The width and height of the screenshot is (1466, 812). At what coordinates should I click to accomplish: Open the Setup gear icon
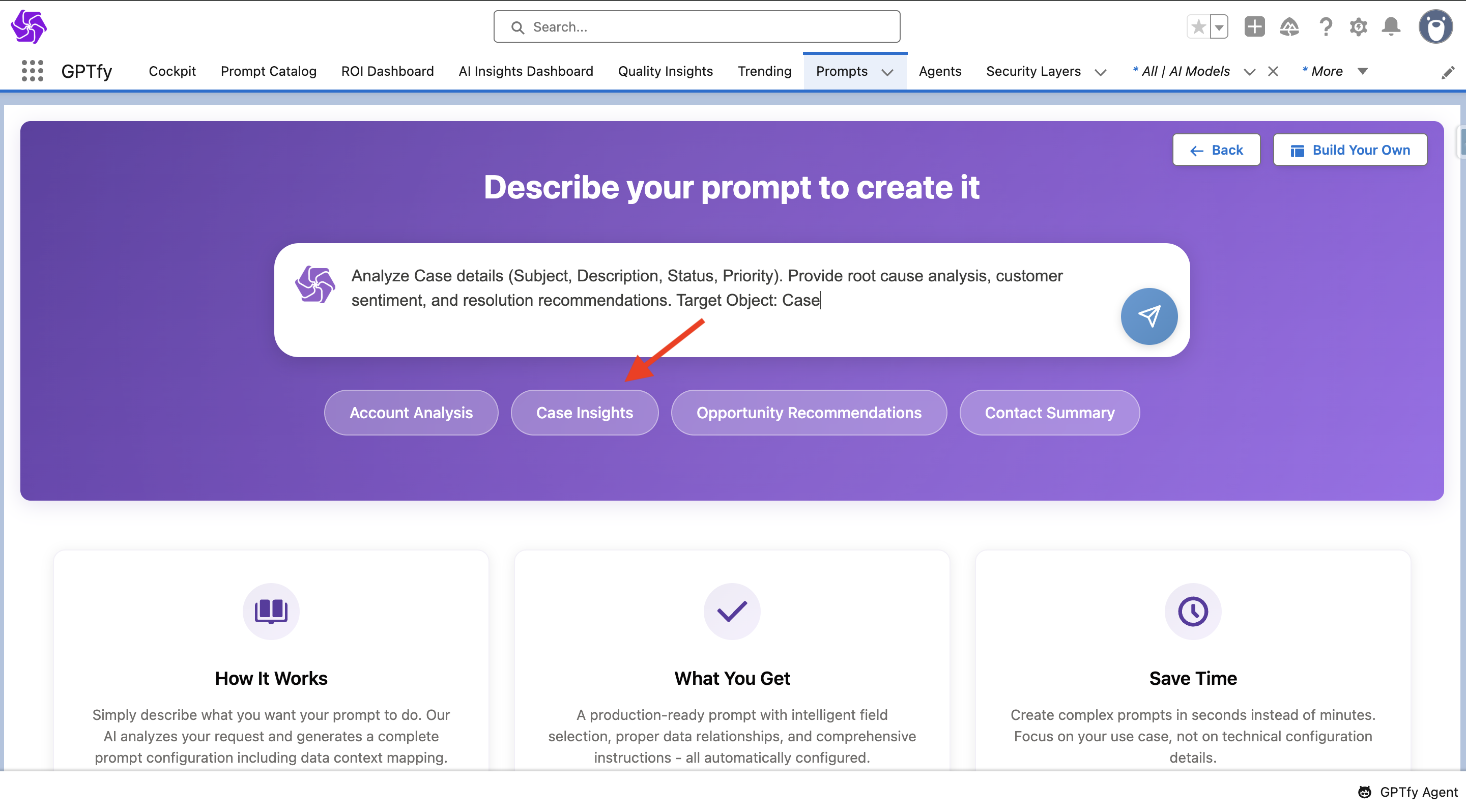click(1358, 27)
